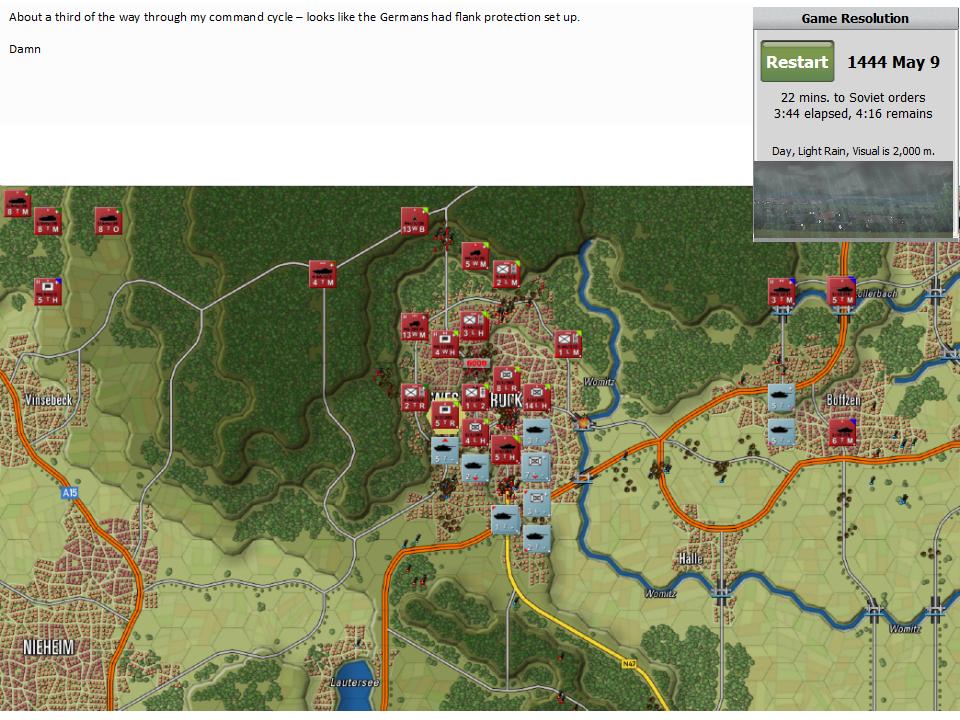Select the red 6 T M tank counter in Boffzen
The image size is (960, 720).
(842, 432)
